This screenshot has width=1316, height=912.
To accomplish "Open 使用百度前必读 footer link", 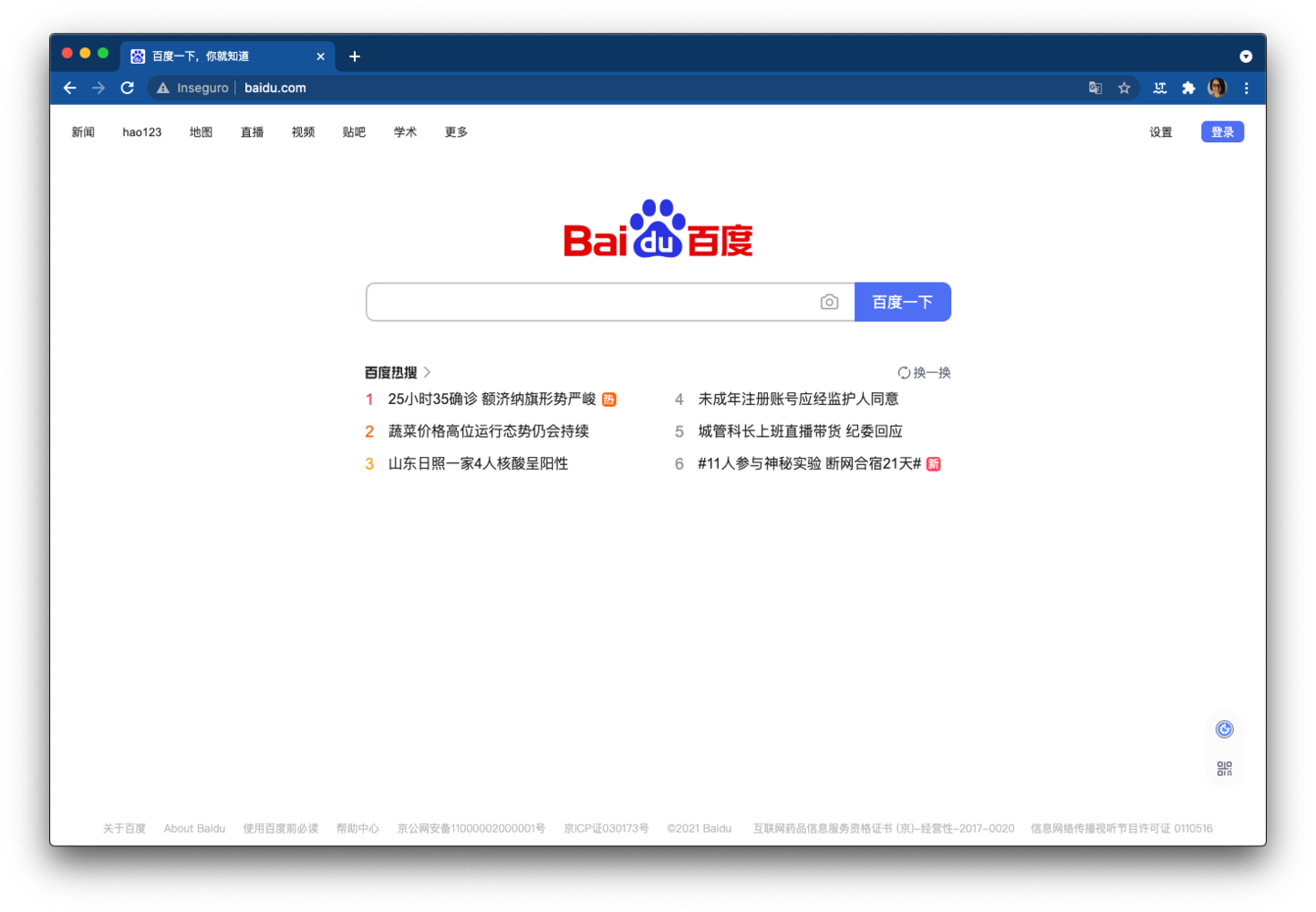I will [x=281, y=828].
